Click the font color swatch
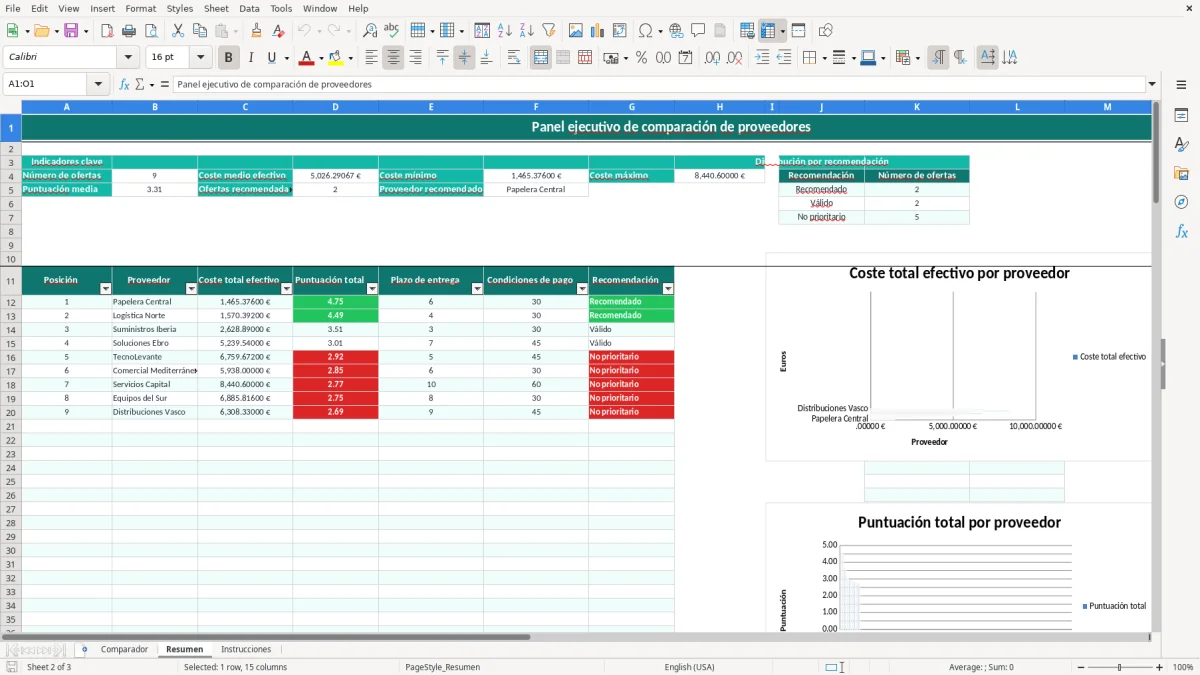Image resolution: width=1200 pixels, height=675 pixels. [307, 58]
